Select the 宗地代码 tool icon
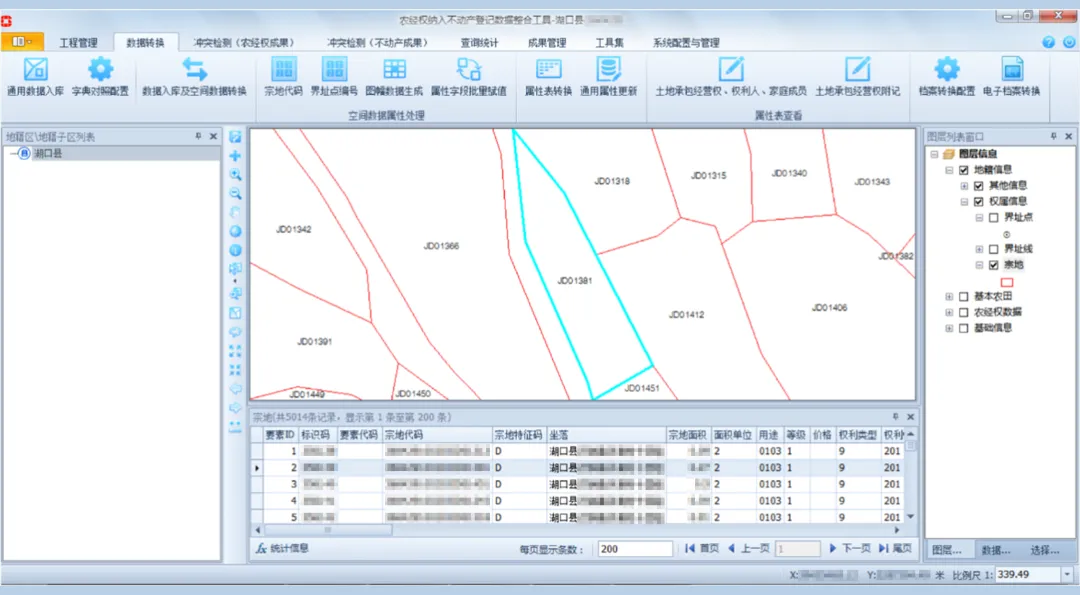This screenshot has height=595, width=1080. coord(284,69)
